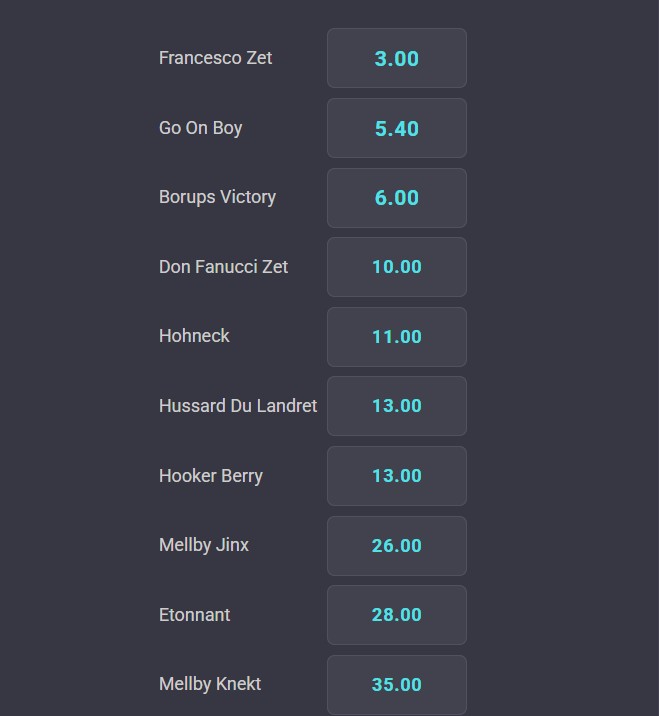This screenshot has height=716, width=659.
Task: Select Hussard Du Landret 13.00 odds
Action: (x=397, y=406)
